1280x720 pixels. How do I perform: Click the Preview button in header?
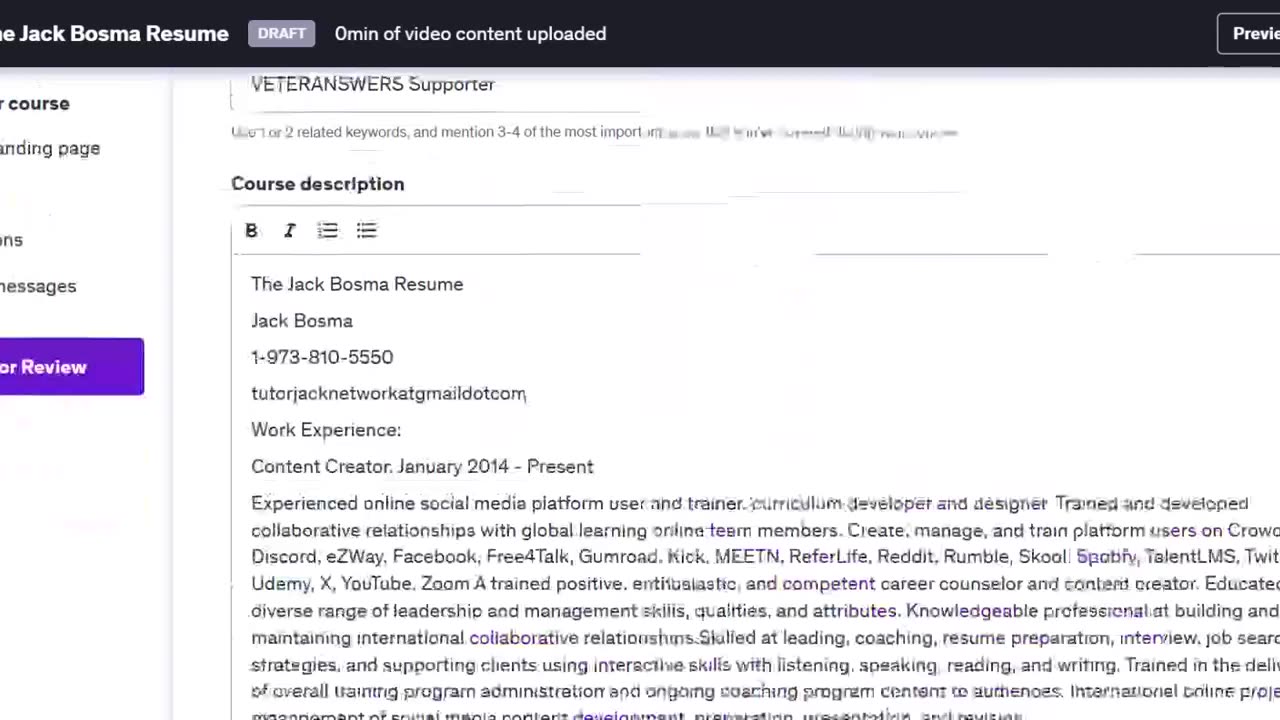click(x=1249, y=34)
